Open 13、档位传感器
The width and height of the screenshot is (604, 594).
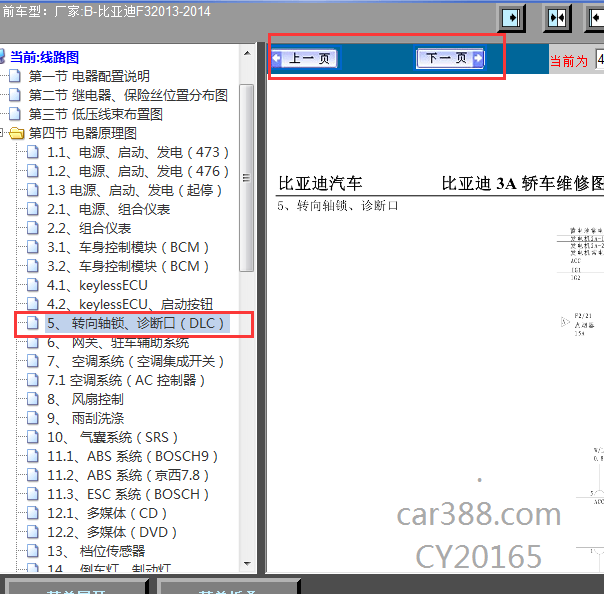[96, 551]
